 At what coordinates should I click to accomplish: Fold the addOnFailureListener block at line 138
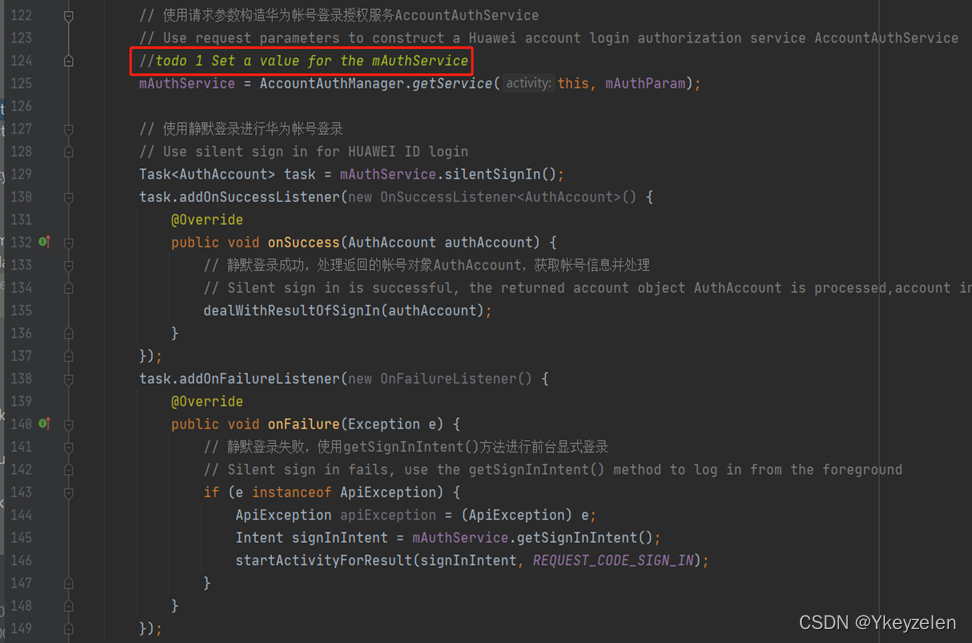click(x=69, y=379)
